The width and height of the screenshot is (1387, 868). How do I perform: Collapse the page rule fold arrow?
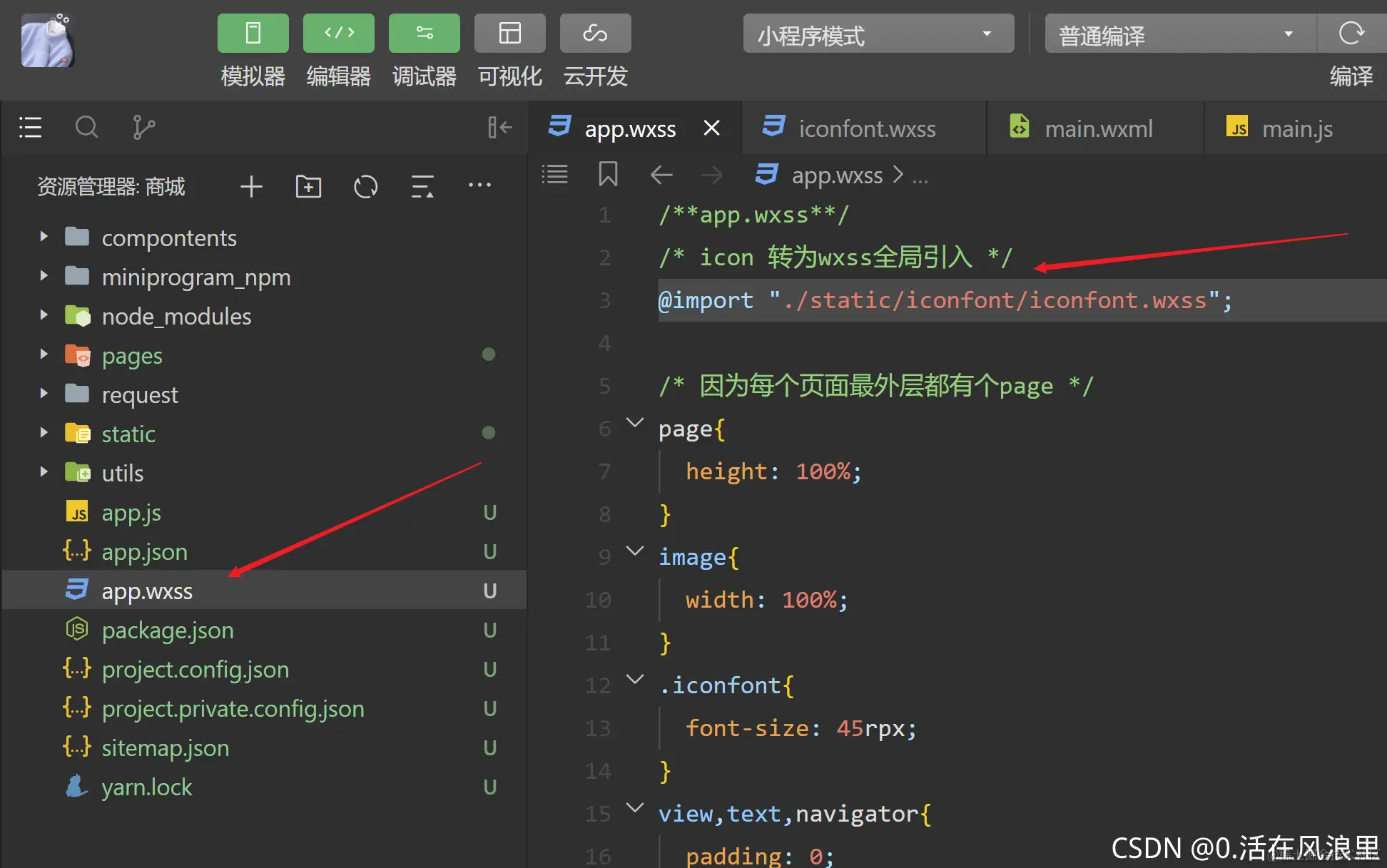point(634,423)
